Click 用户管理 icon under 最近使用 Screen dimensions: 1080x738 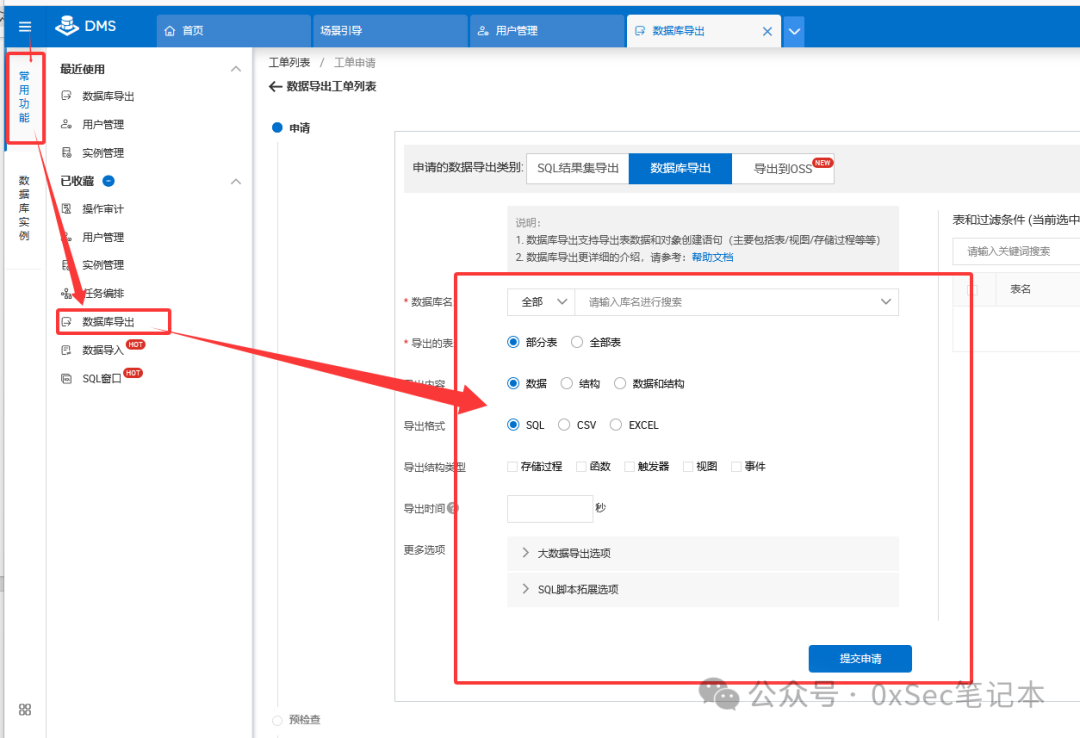66,124
